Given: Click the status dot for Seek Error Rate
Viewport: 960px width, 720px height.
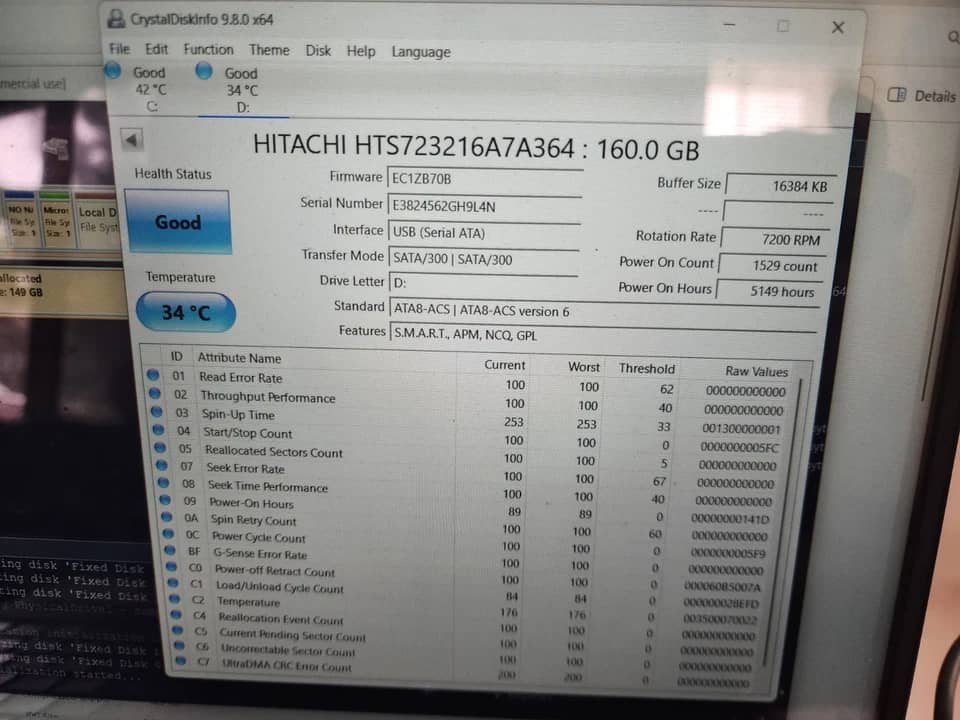Looking at the screenshot, I should pyautogui.click(x=162, y=465).
